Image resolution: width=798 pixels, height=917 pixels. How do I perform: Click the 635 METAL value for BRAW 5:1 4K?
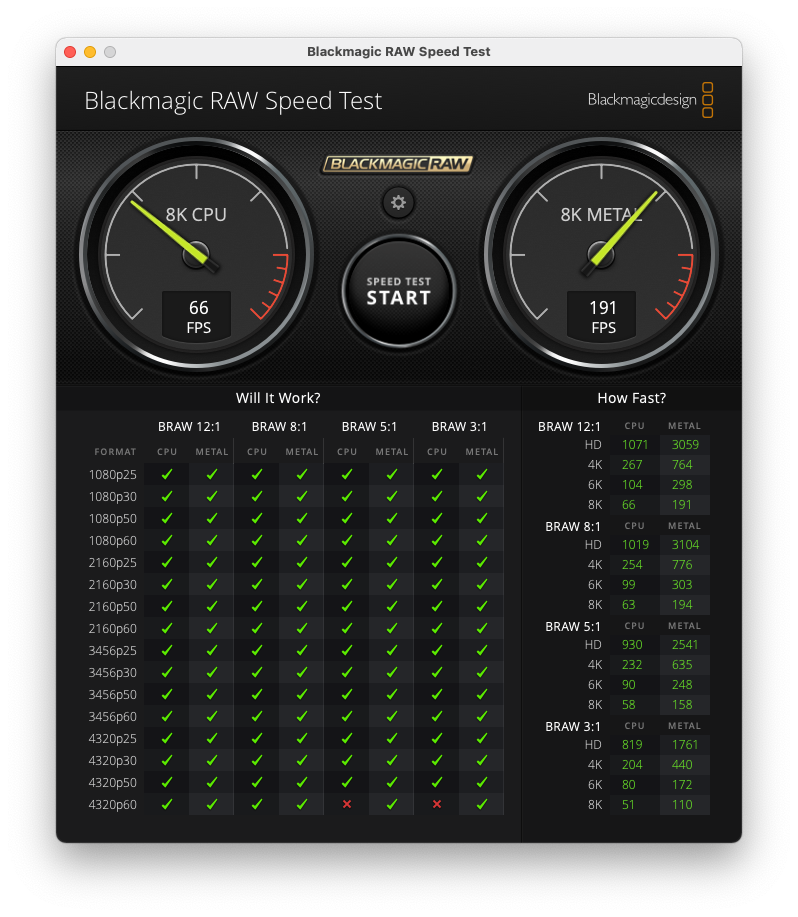click(682, 665)
